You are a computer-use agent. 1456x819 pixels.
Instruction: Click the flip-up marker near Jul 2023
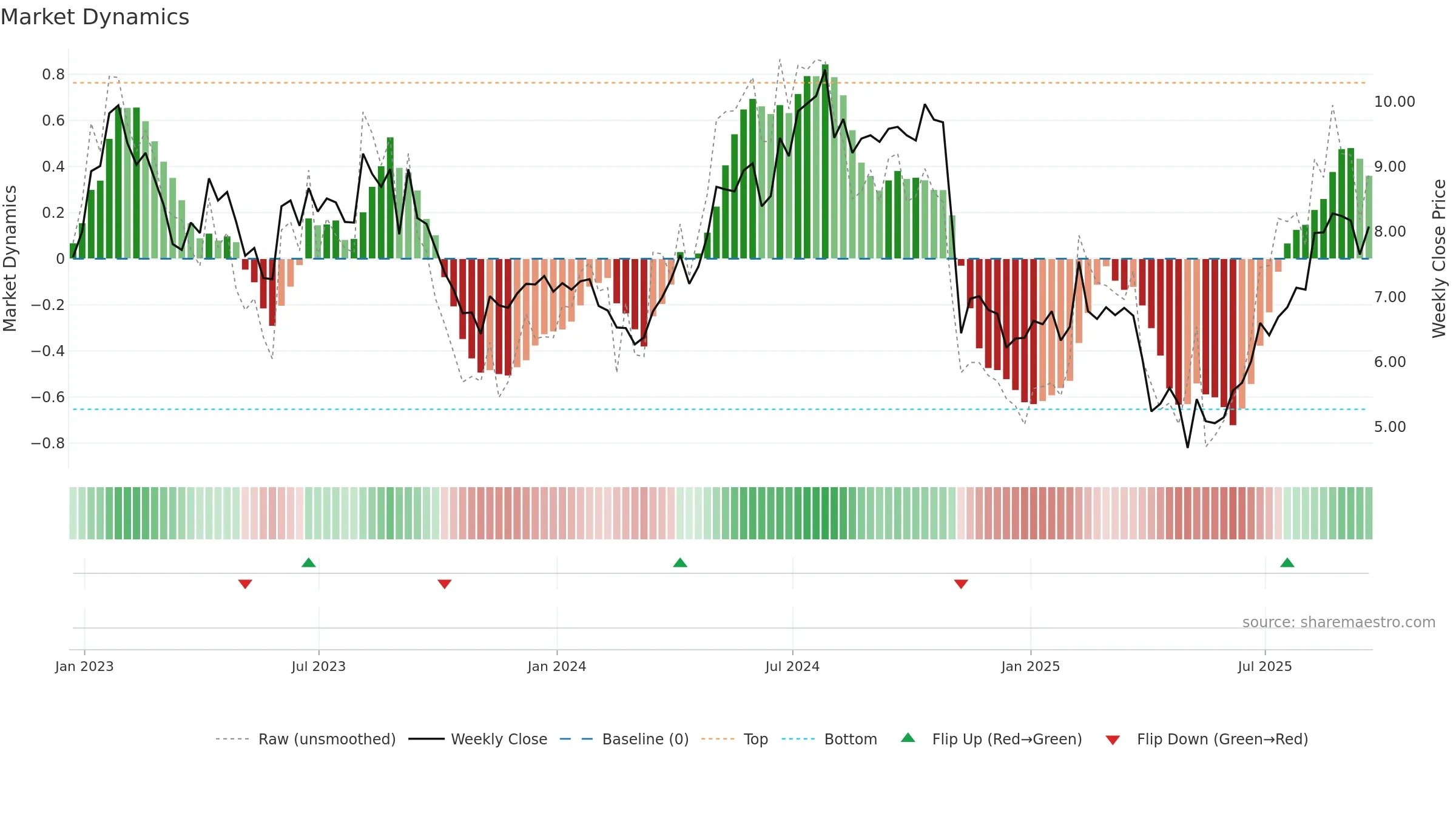(309, 562)
